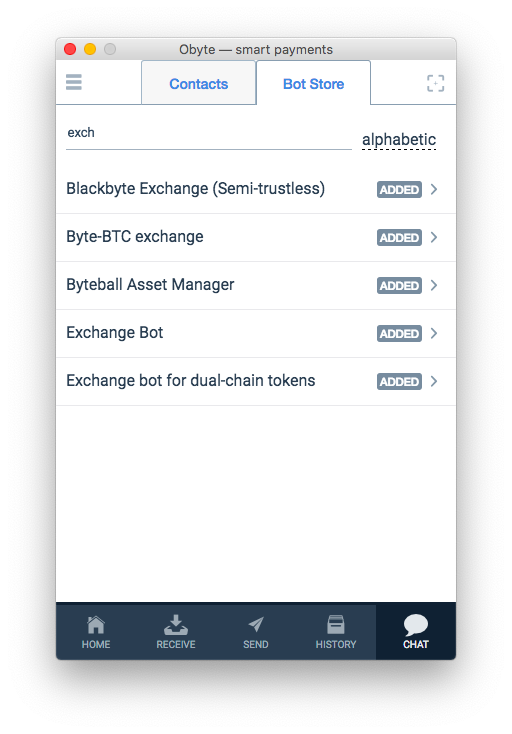Select the Bot Store tab
Image resolution: width=512 pixels, height=734 pixels.
314,83
